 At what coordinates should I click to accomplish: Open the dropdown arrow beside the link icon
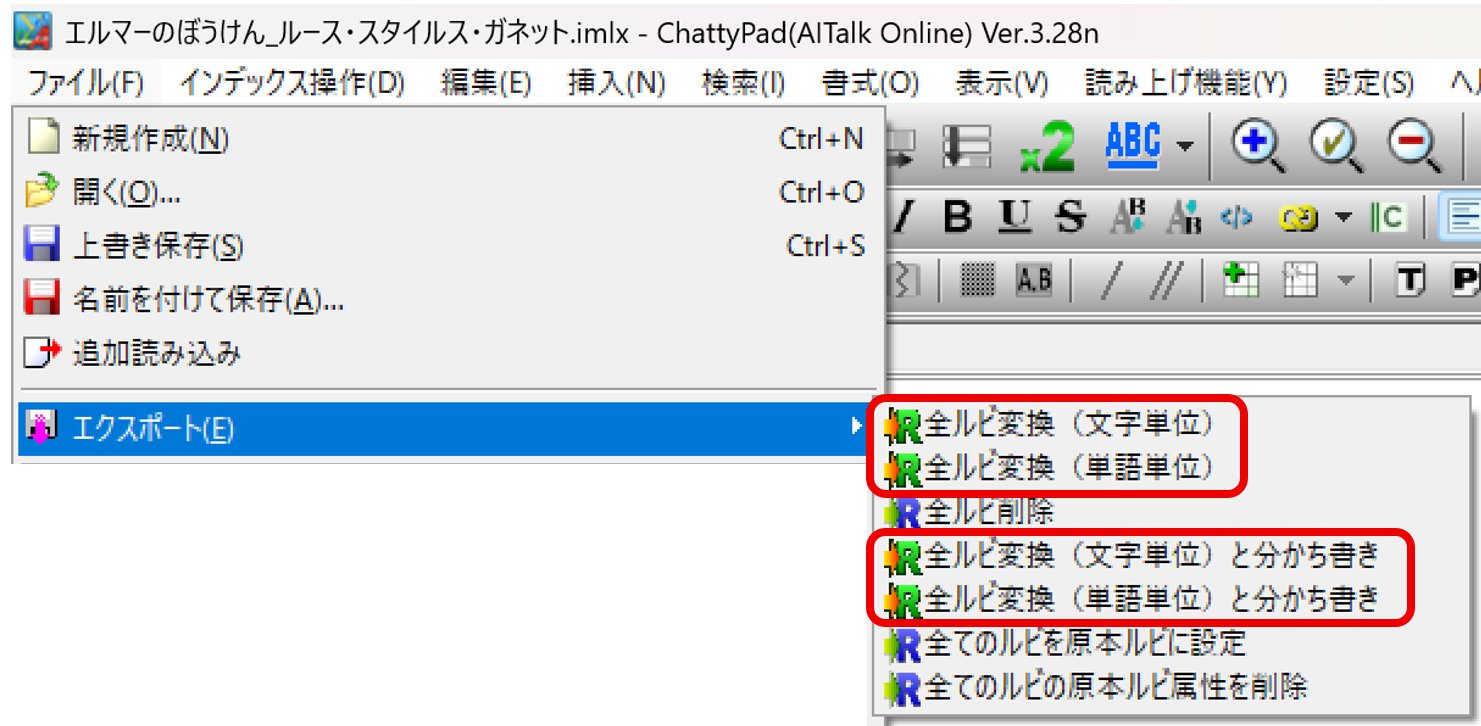(x=1343, y=218)
